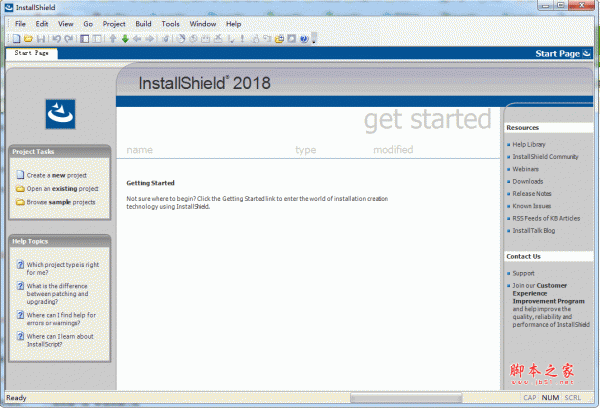Open the Help Library resource link

(x=529, y=144)
